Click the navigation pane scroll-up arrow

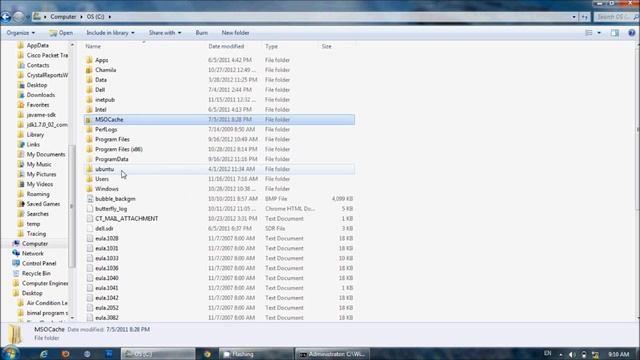72,44
